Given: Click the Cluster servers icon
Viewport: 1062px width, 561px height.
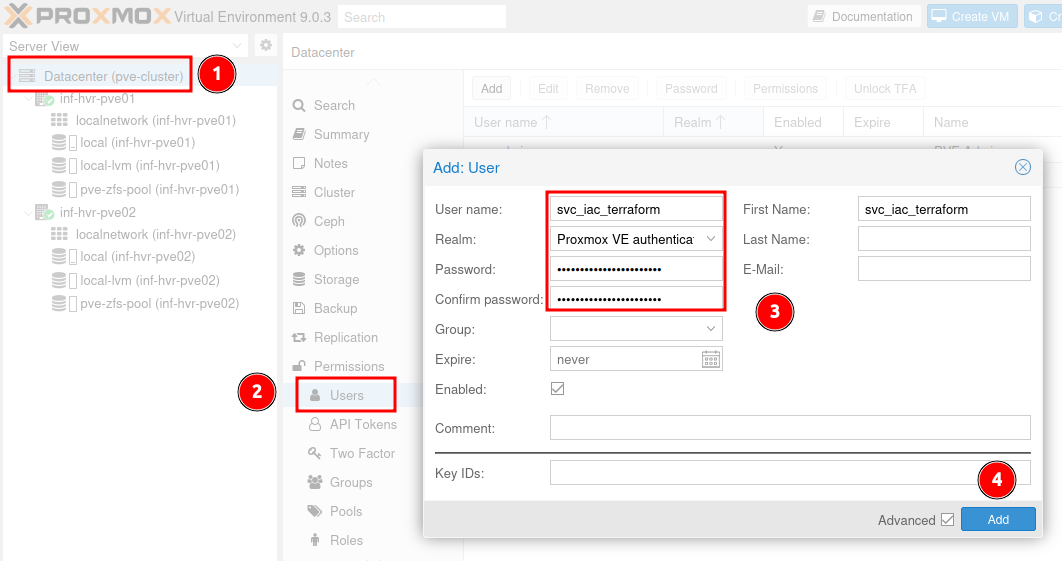Looking at the screenshot, I should click(x=299, y=192).
